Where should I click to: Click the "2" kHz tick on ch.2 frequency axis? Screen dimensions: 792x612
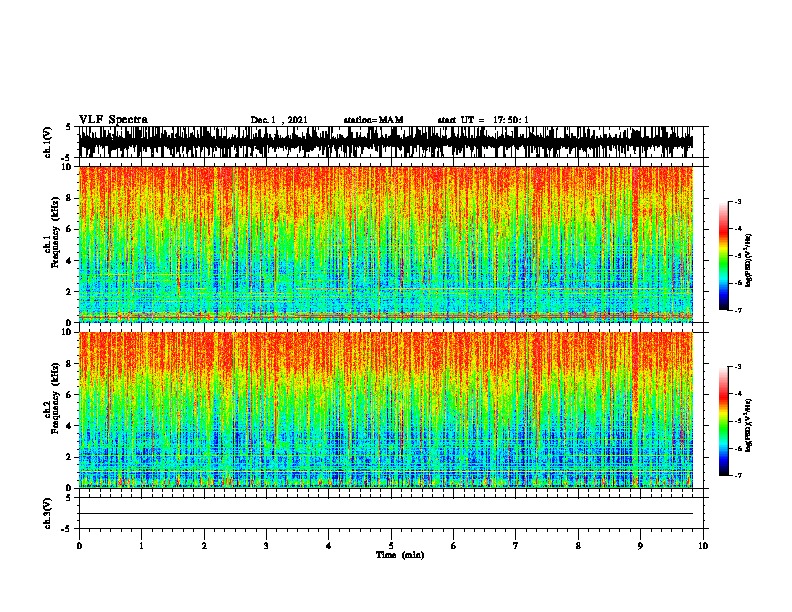tap(69, 457)
